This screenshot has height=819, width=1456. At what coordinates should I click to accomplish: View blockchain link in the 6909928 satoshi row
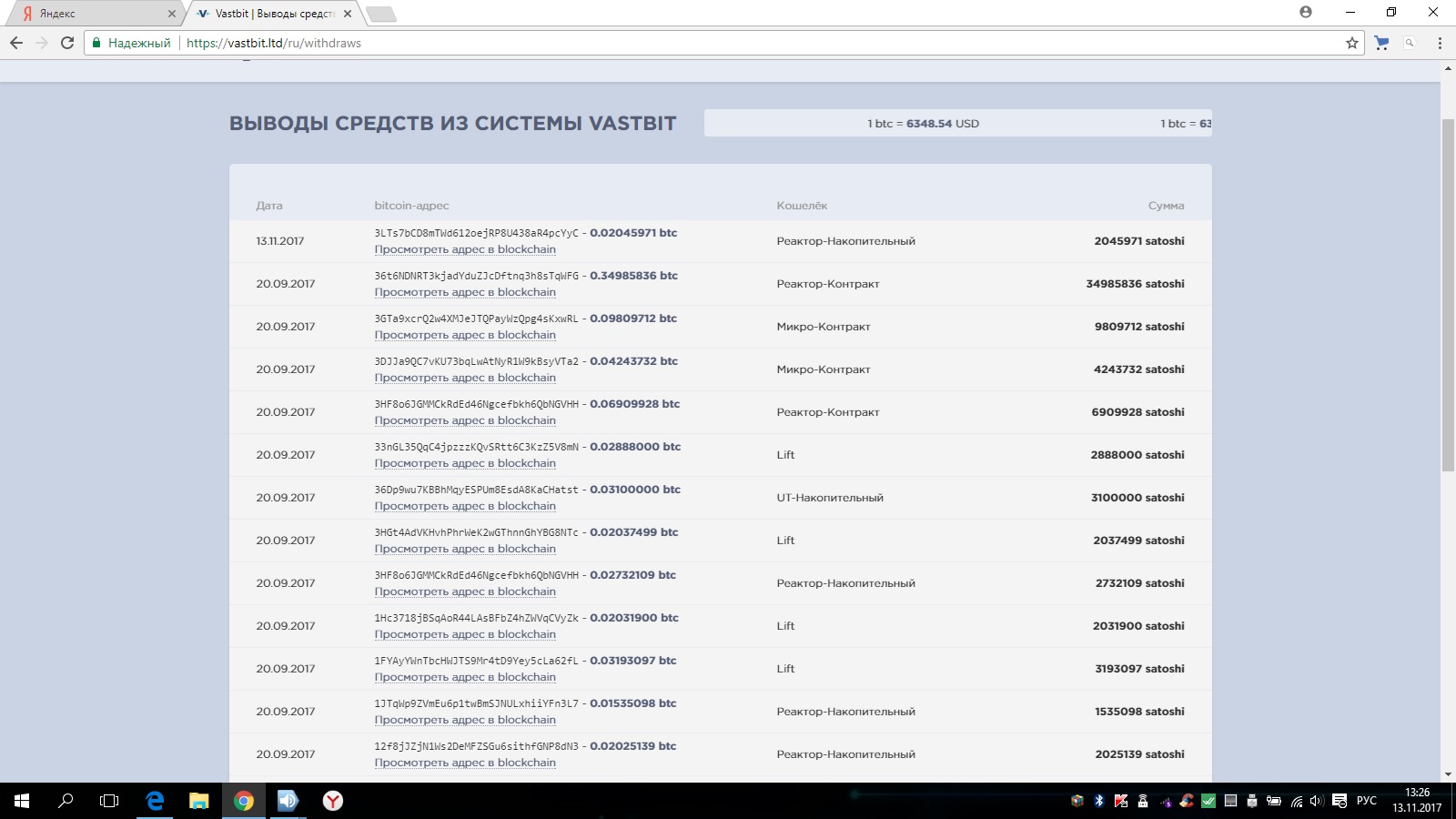click(465, 420)
